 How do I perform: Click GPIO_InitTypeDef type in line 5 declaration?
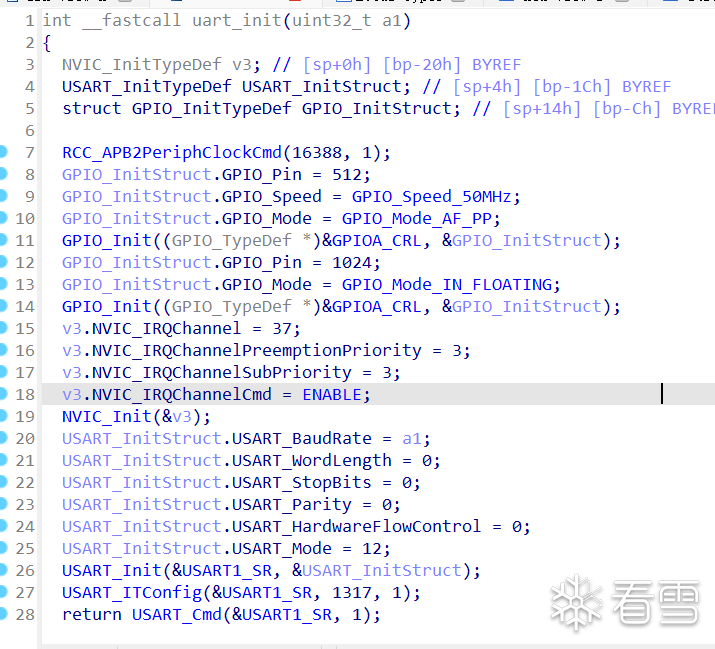tap(212, 109)
